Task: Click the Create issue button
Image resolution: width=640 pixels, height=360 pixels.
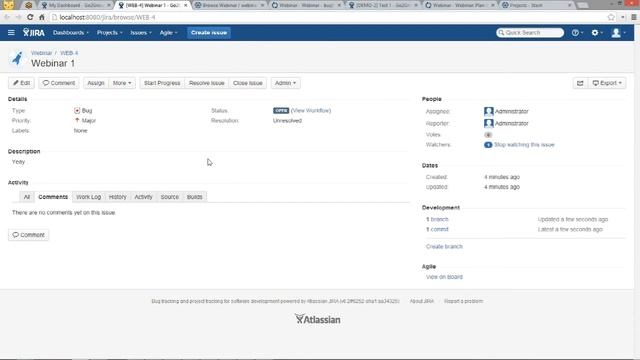Action: pos(209,32)
